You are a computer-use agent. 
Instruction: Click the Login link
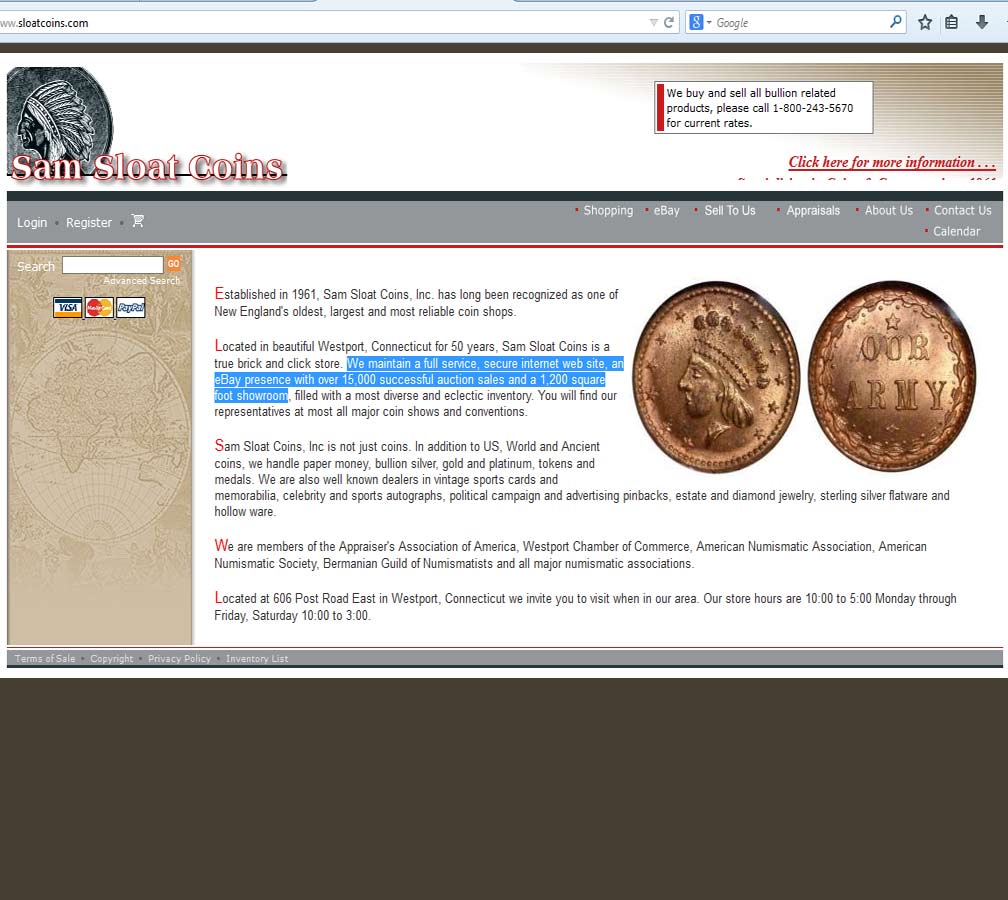(32, 222)
